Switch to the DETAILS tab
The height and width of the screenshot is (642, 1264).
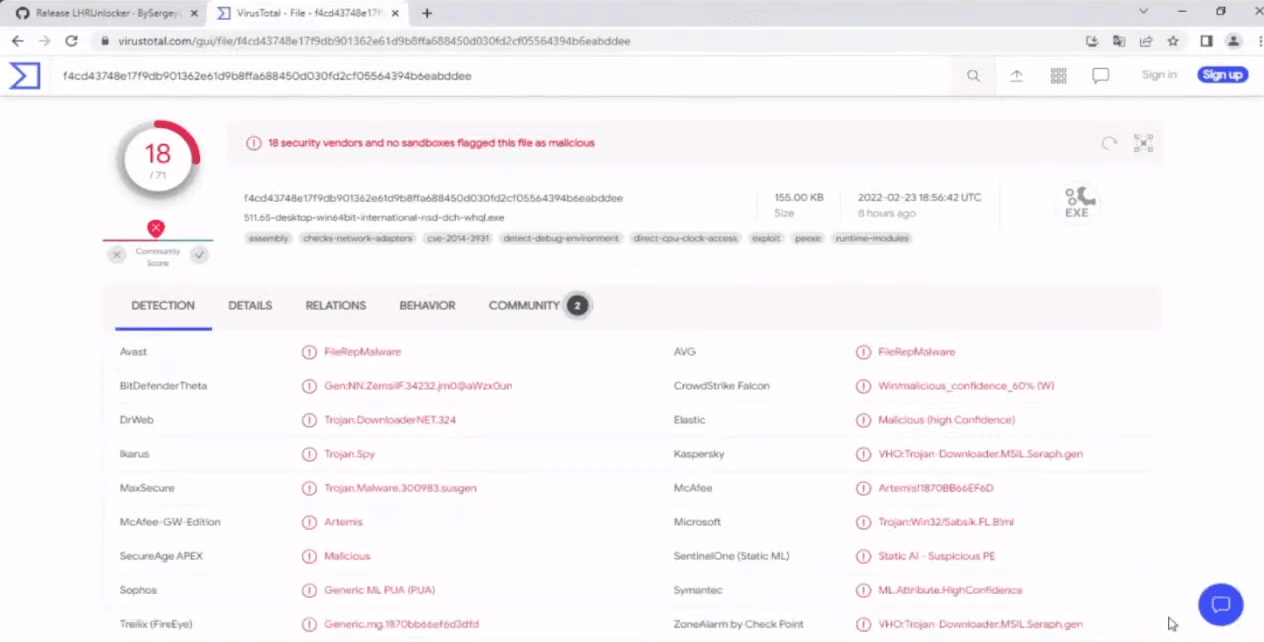pos(250,306)
